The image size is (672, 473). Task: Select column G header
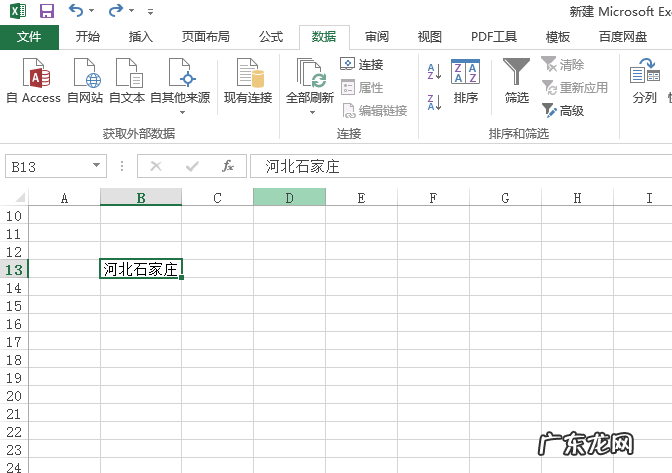tap(505, 198)
